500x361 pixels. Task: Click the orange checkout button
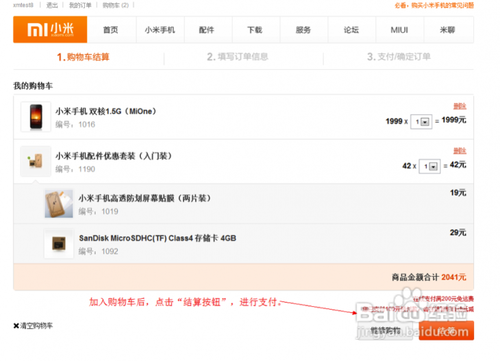pyautogui.click(x=446, y=331)
